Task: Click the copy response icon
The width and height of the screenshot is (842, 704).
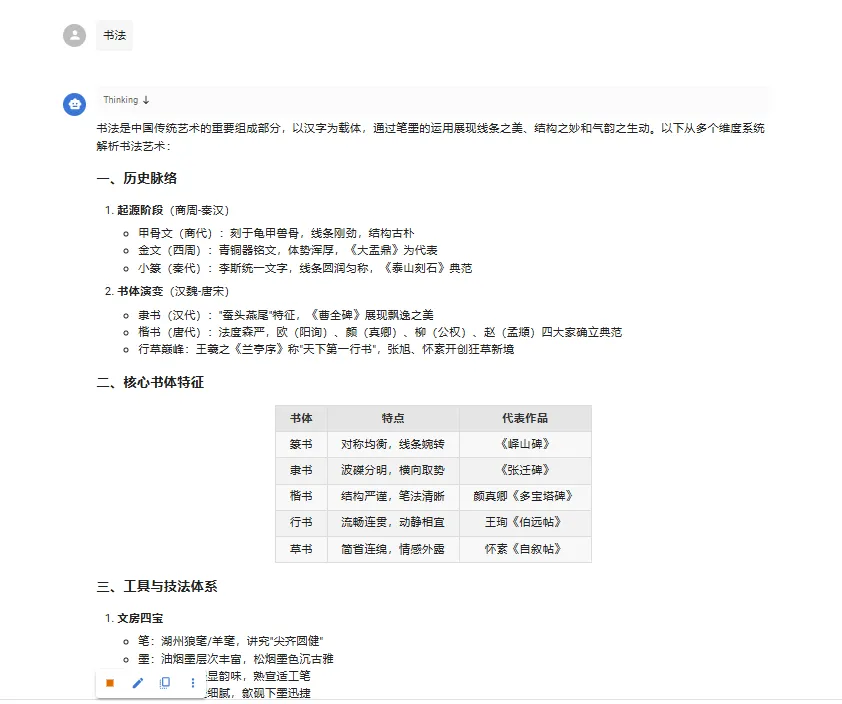Action: point(165,683)
